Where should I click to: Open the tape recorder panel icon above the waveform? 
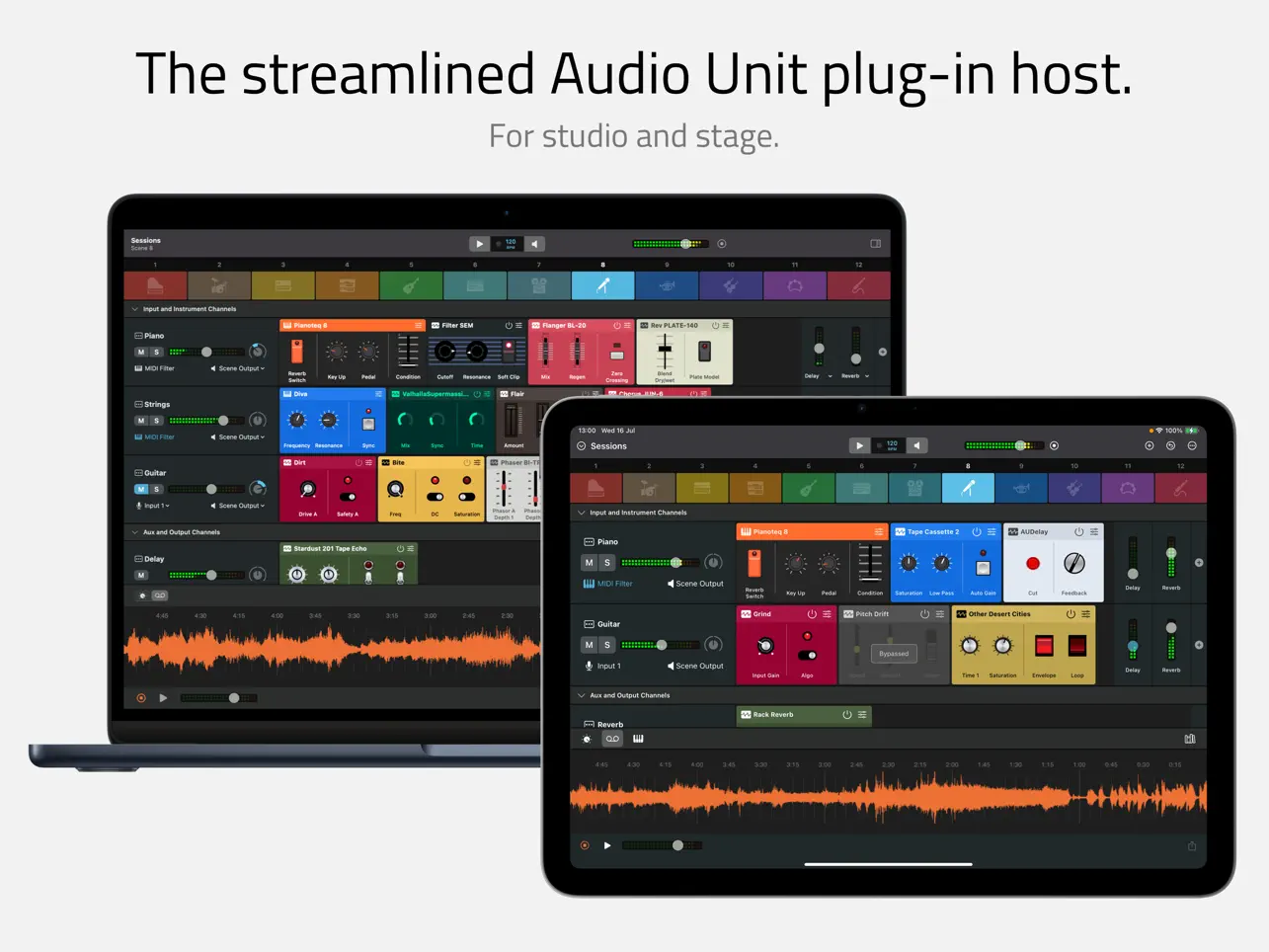point(612,739)
